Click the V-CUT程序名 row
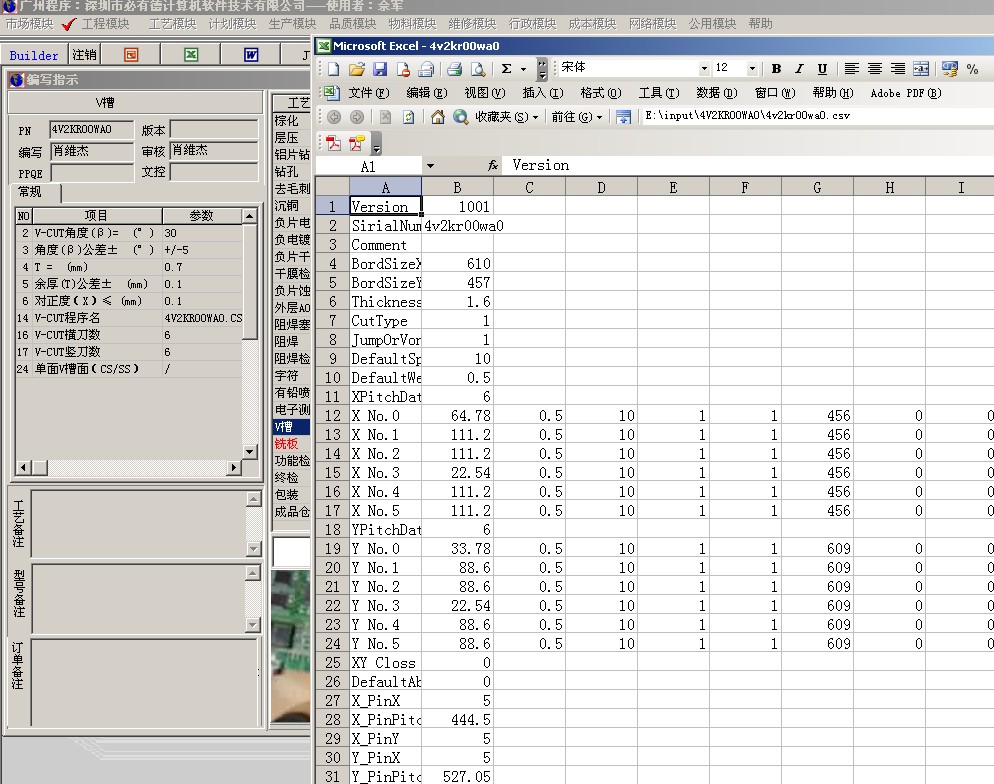The image size is (994, 784). tap(129, 318)
